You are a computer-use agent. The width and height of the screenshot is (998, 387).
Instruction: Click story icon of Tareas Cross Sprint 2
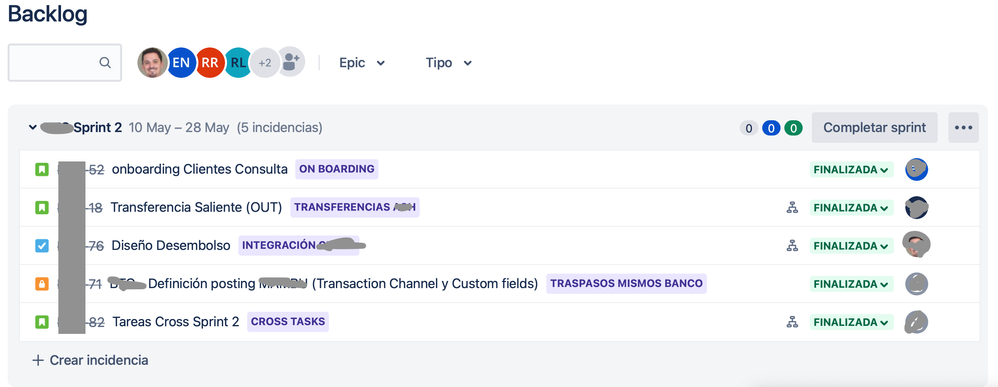tap(41, 322)
